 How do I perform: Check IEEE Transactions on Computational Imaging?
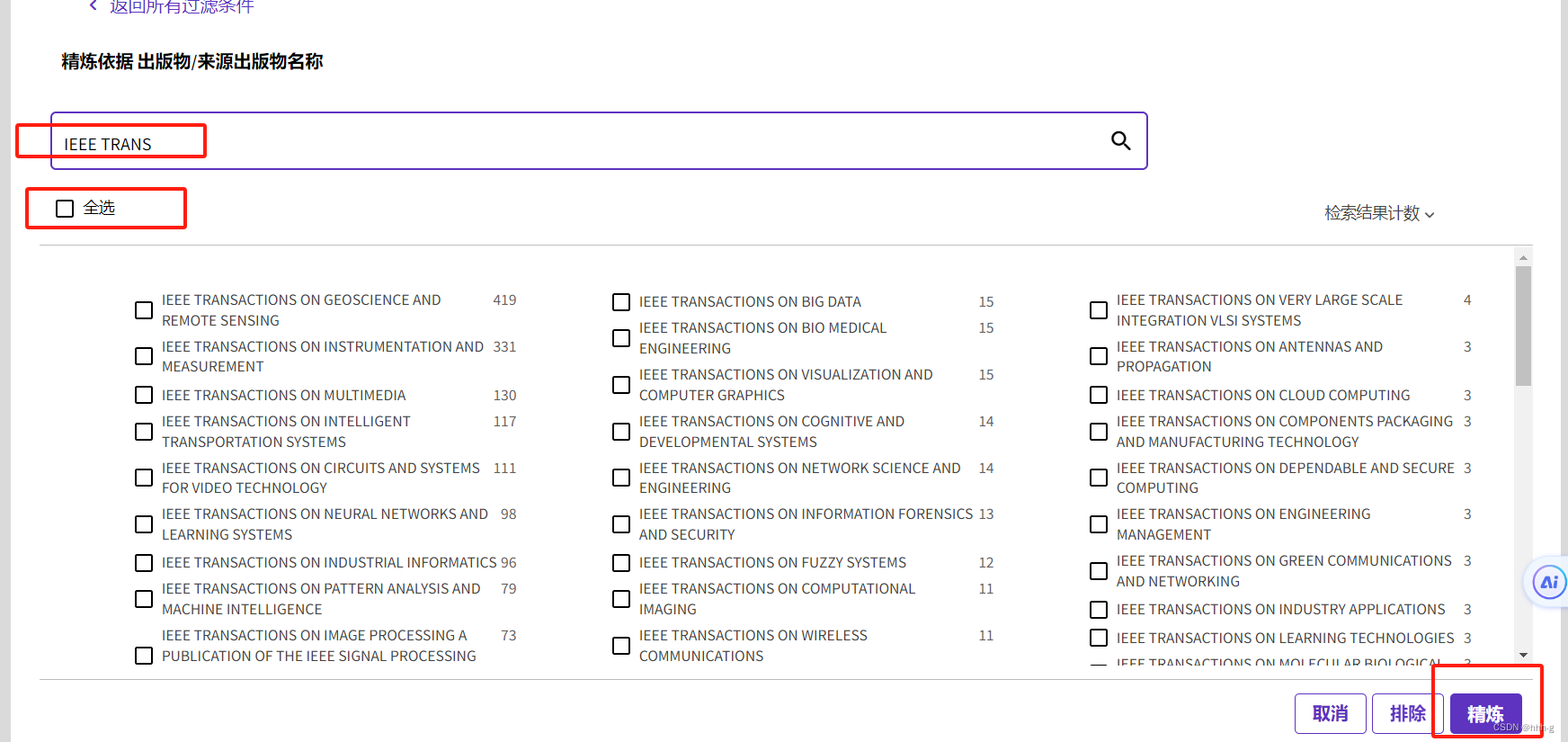click(621, 599)
